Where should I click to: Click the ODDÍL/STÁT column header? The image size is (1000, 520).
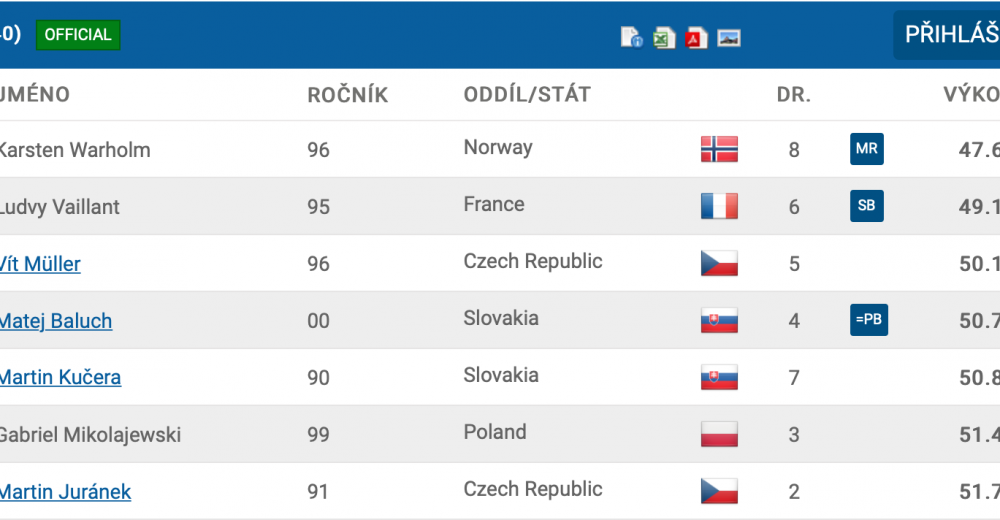(527, 94)
